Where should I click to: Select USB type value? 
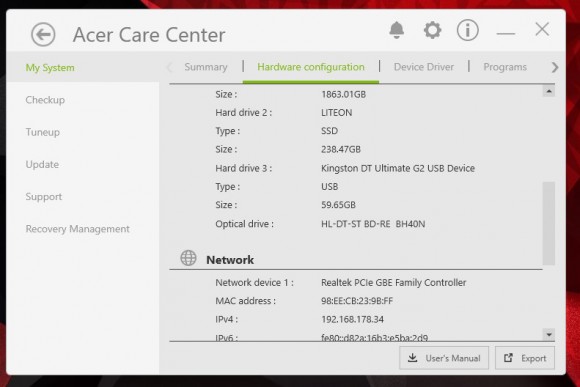(x=330, y=186)
